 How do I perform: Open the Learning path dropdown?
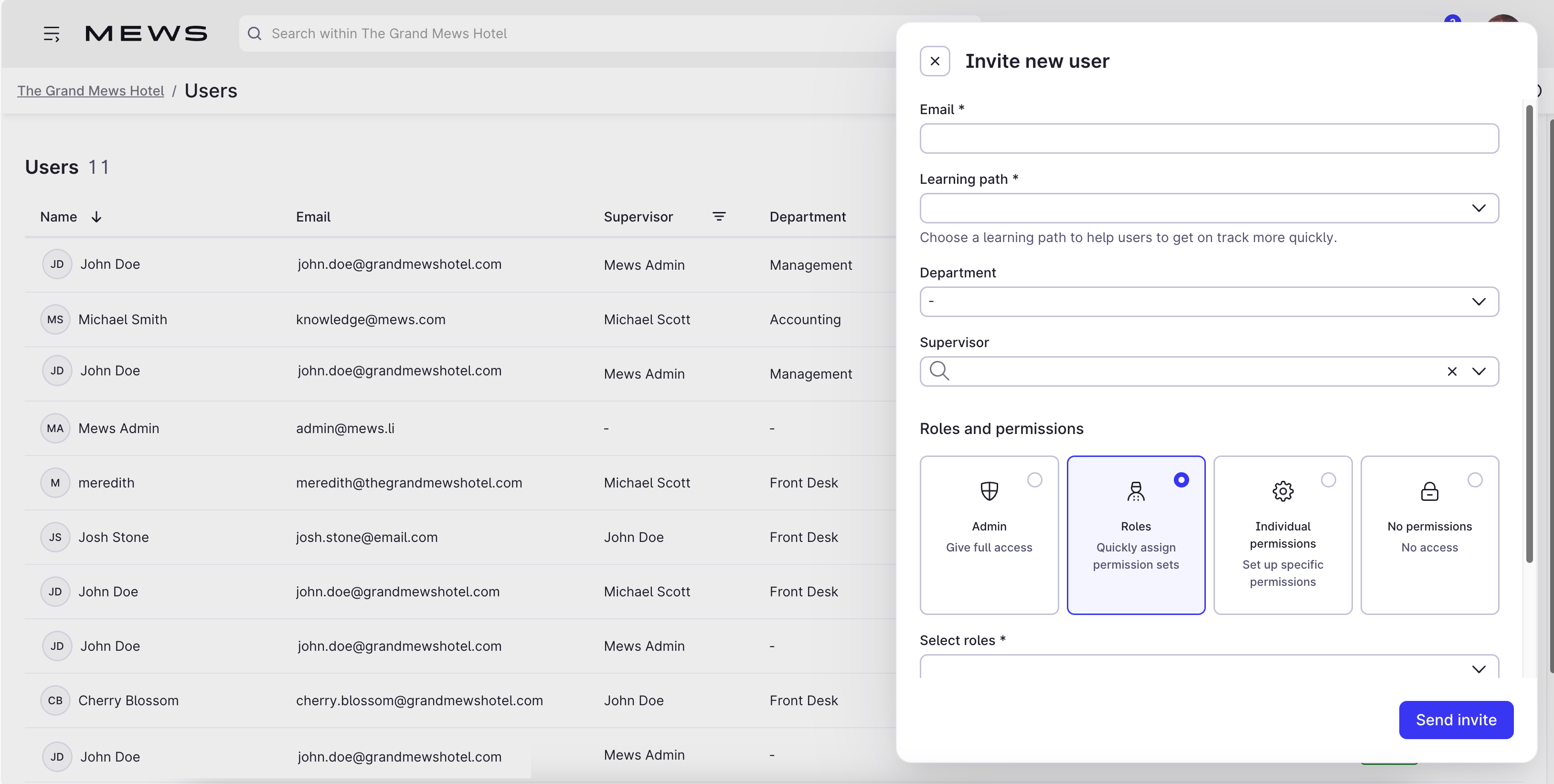coord(1208,208)
